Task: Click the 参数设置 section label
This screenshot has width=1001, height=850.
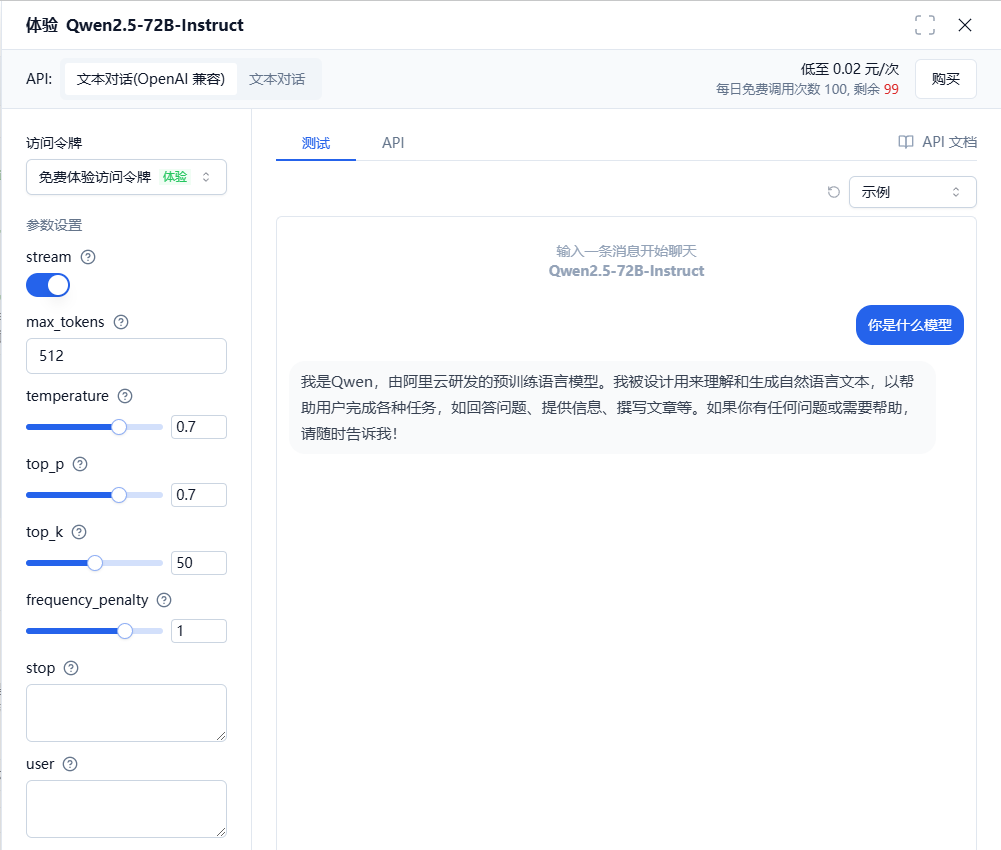Action: (54, 225)
